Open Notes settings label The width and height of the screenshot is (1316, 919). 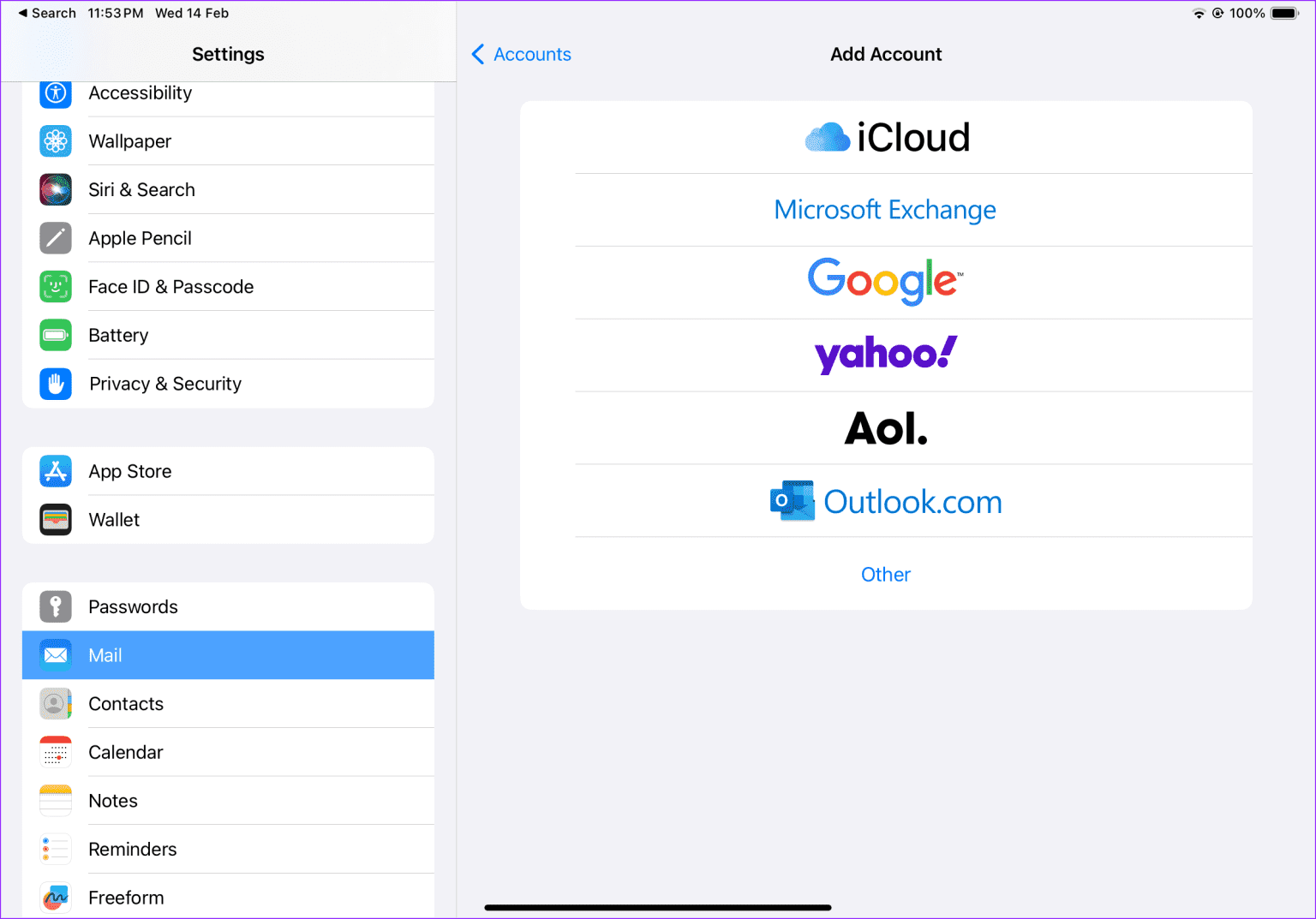(x=113, y=801)
